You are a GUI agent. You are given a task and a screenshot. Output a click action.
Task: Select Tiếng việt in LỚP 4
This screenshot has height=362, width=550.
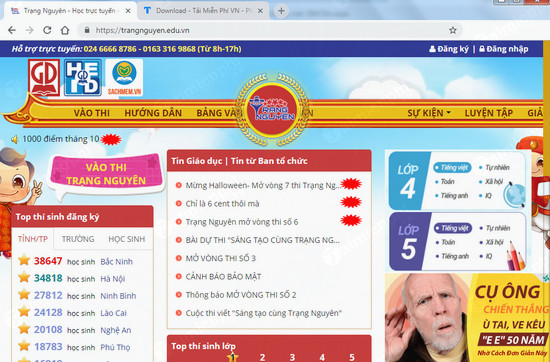[x=452, y=168]
